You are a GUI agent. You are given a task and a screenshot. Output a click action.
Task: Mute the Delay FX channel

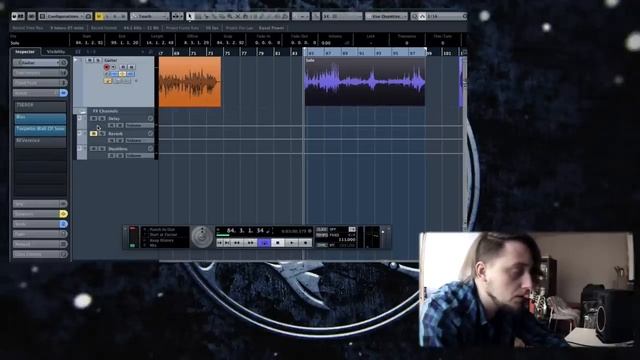[93, 118]
